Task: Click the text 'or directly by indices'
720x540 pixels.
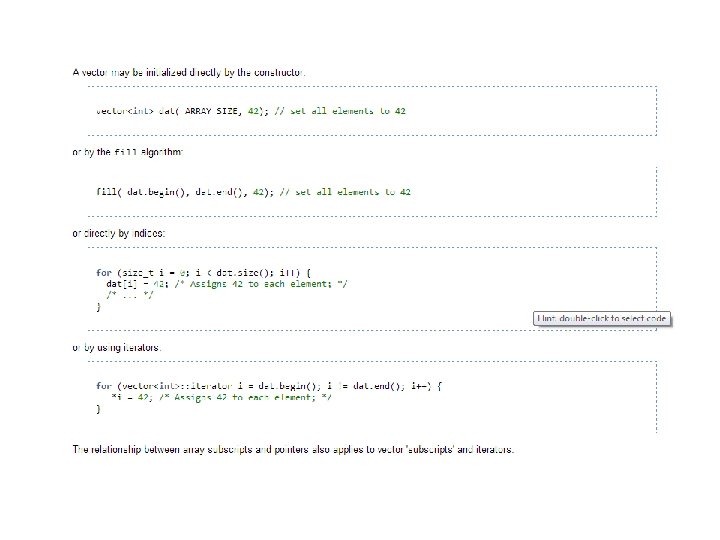Action: (x=119, y=233)
